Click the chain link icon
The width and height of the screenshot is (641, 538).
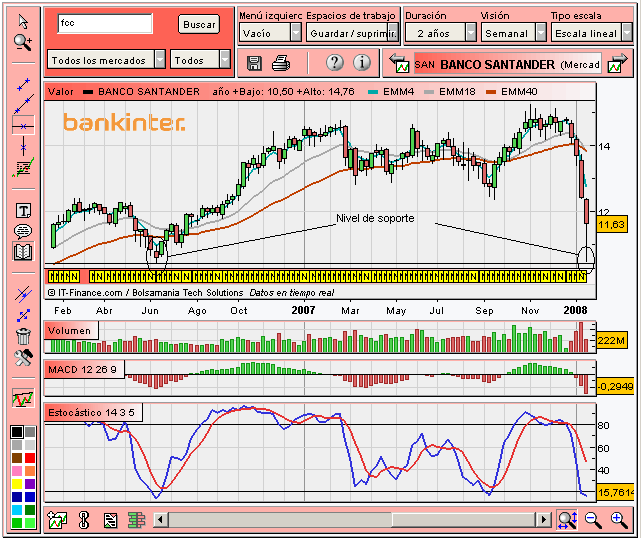(x=84, y=520)
